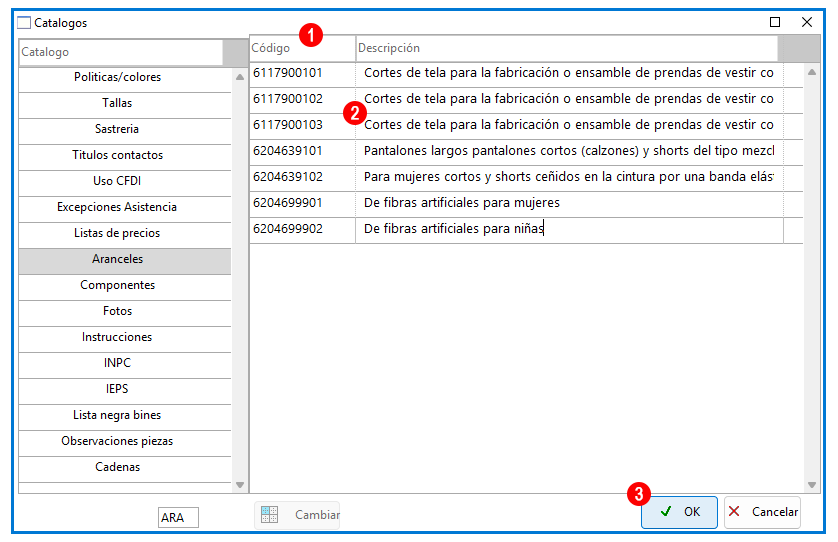Click the catalog list scroll down arrow
This screenshot has width=838, height=542.
tap(240, 485)
